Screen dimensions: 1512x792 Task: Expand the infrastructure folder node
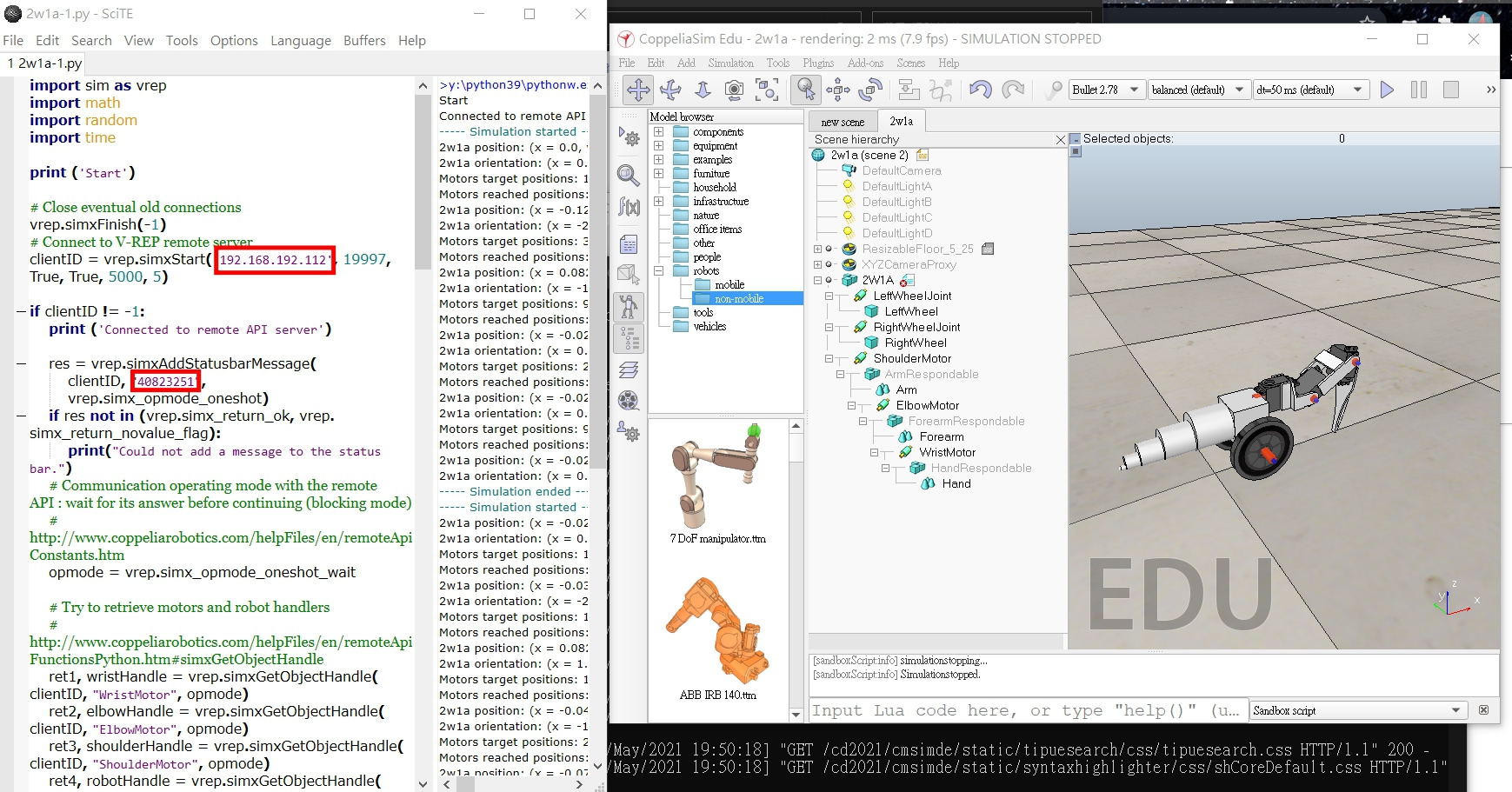[x=659, y=202]
